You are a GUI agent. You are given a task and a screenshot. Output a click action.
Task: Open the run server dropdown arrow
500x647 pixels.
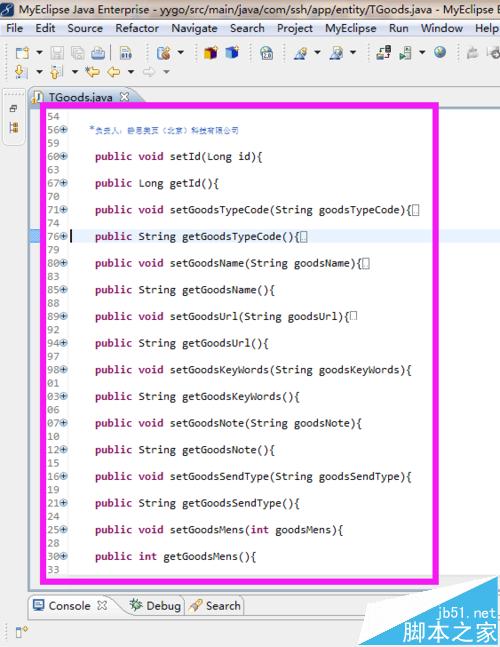coord(422,52)
